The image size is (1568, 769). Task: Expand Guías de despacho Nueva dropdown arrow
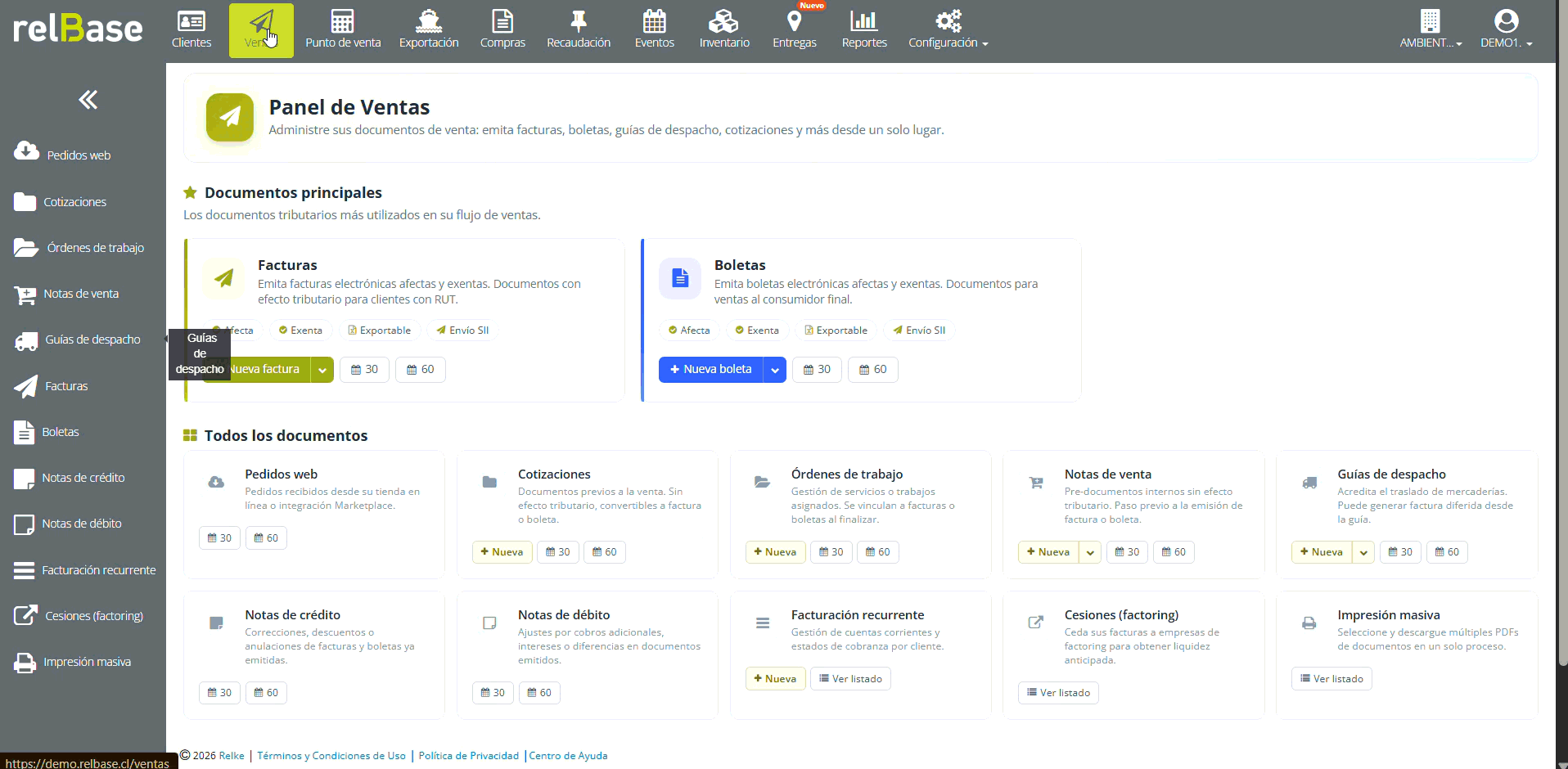click(x=1363, y=552)
